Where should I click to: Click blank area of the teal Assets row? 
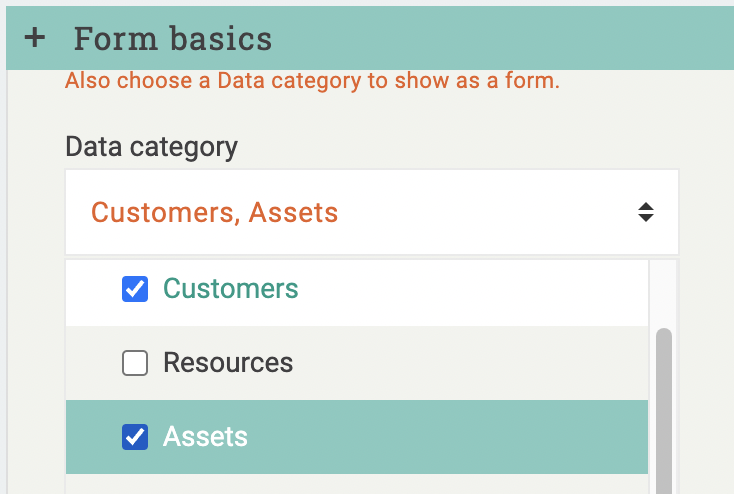coord(450,437)
